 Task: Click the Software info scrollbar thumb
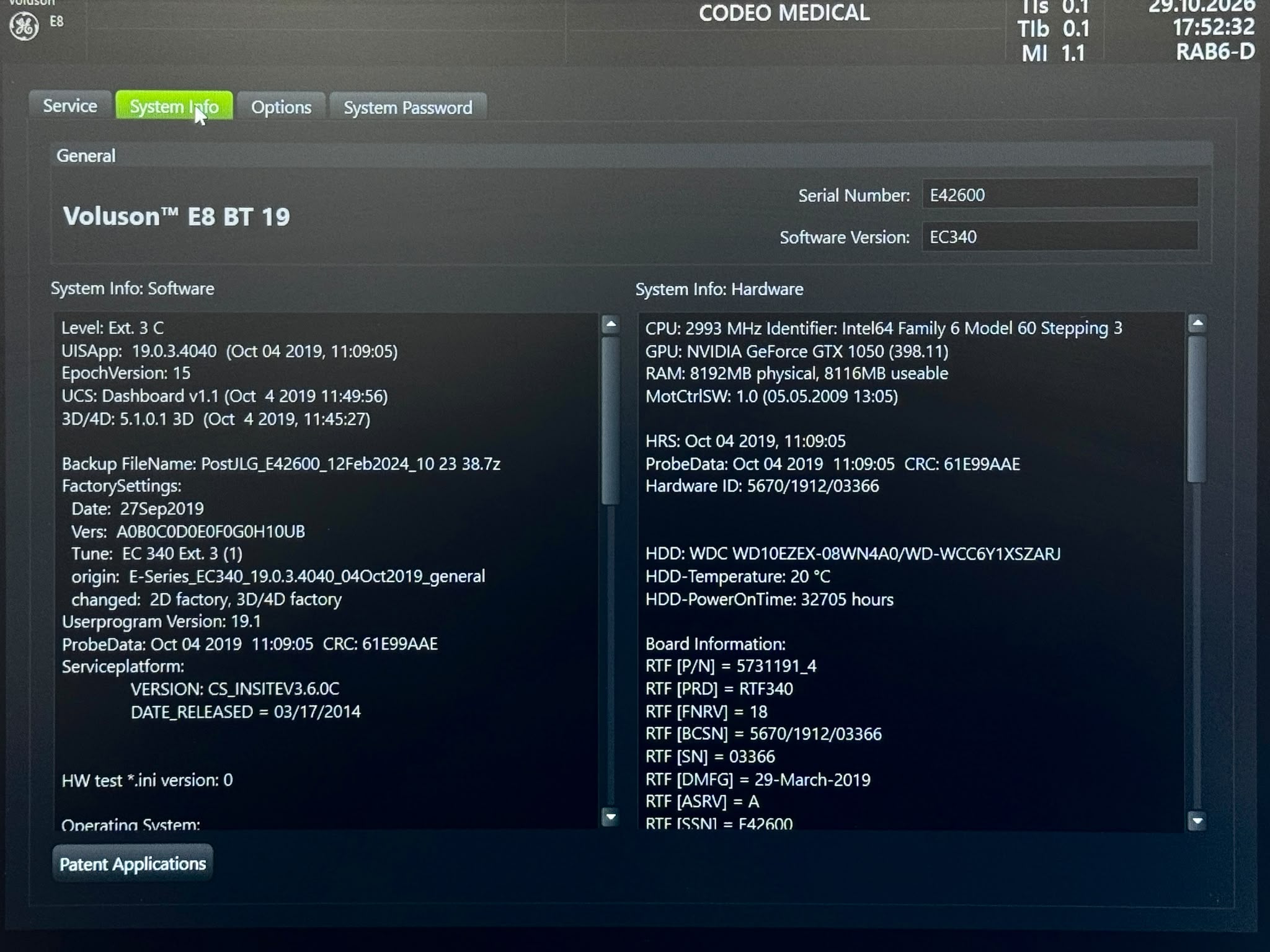click(611, 420)
